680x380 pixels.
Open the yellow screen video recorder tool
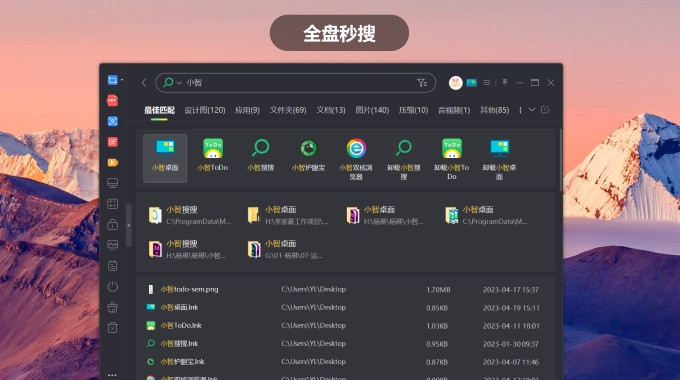pos(112,162)
